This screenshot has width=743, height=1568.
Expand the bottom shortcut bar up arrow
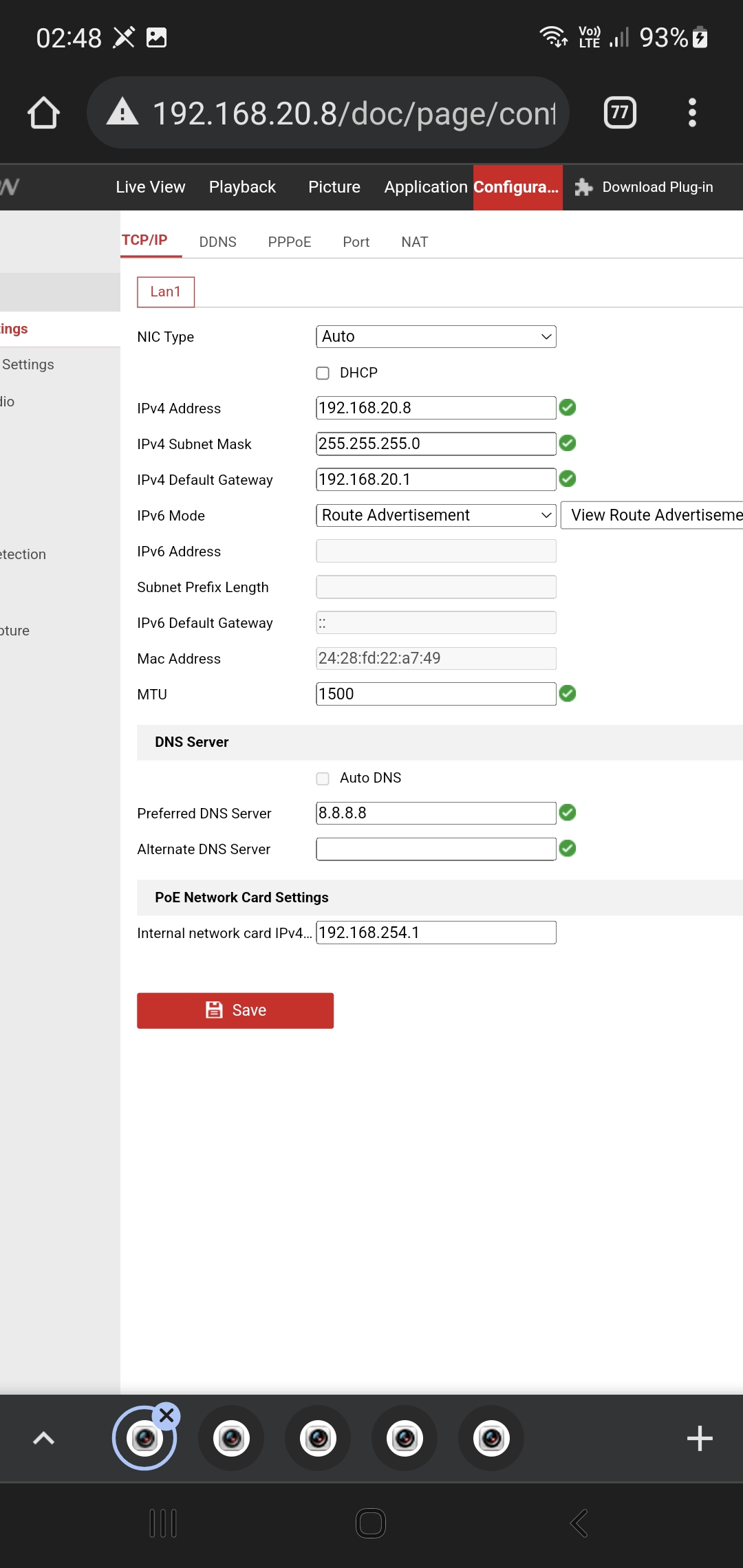[x=44, y=1439]
